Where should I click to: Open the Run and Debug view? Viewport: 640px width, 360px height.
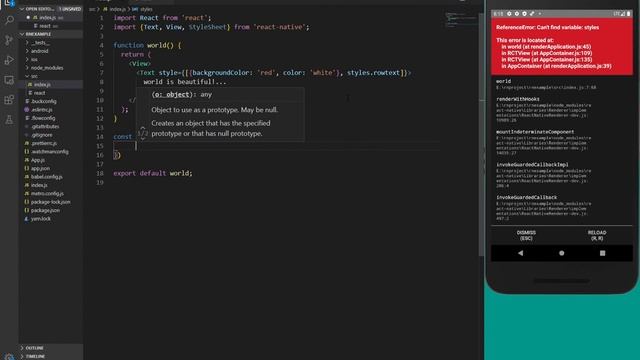9,60
